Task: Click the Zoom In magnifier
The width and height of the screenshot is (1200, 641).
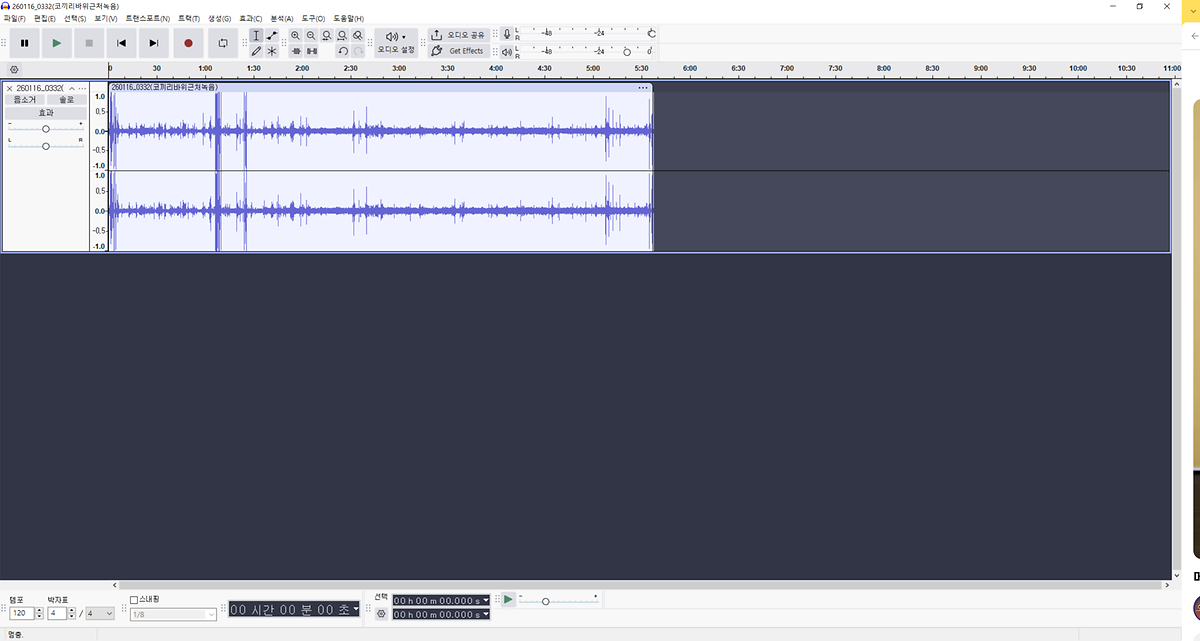Action: point(296,36)
